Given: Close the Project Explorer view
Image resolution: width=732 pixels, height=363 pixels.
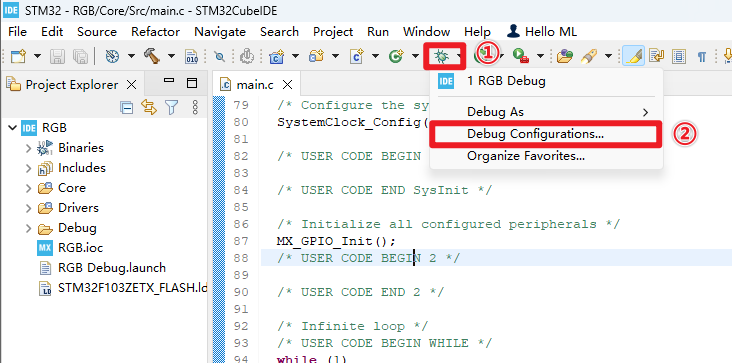Looking at the screenshot, I should click(132, 85).
